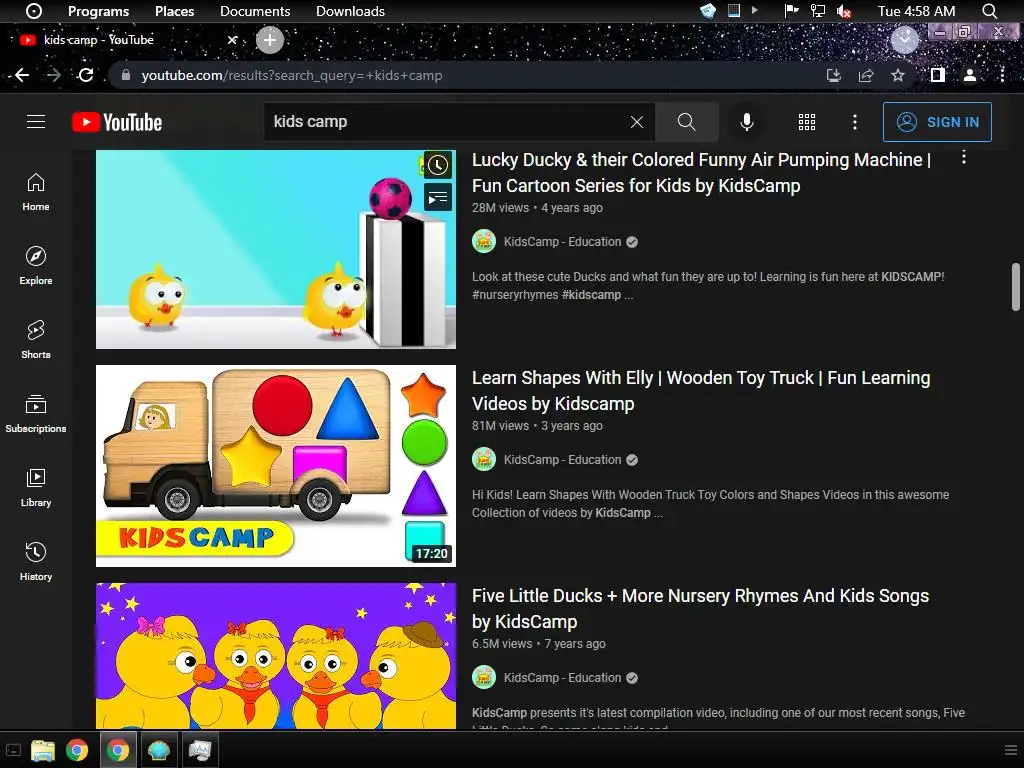Go to Home in the sidebar
This screenshot has width=1024, height=768.
(36, 192)
